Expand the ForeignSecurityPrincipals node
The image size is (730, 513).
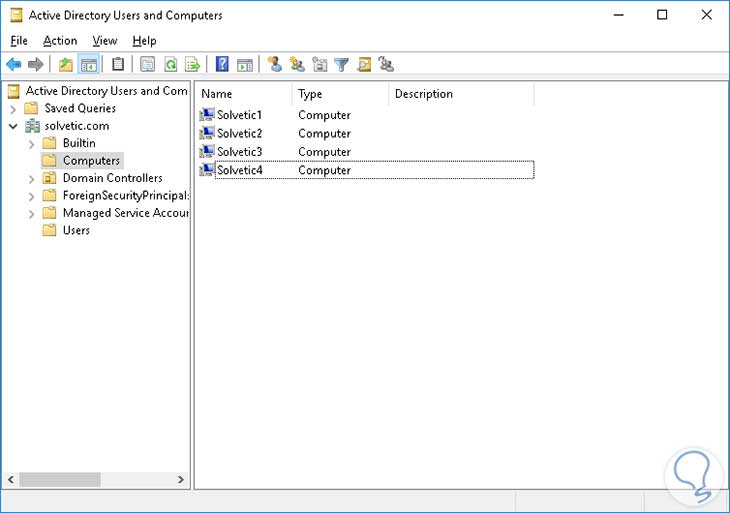[x=31, y=196]
